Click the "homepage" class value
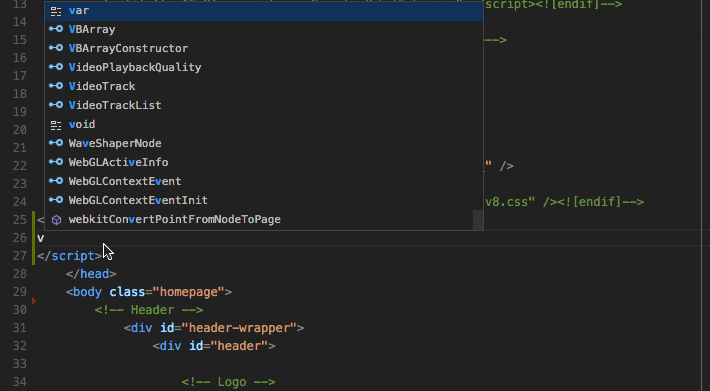710x391 pixels. tap(188, 292)
